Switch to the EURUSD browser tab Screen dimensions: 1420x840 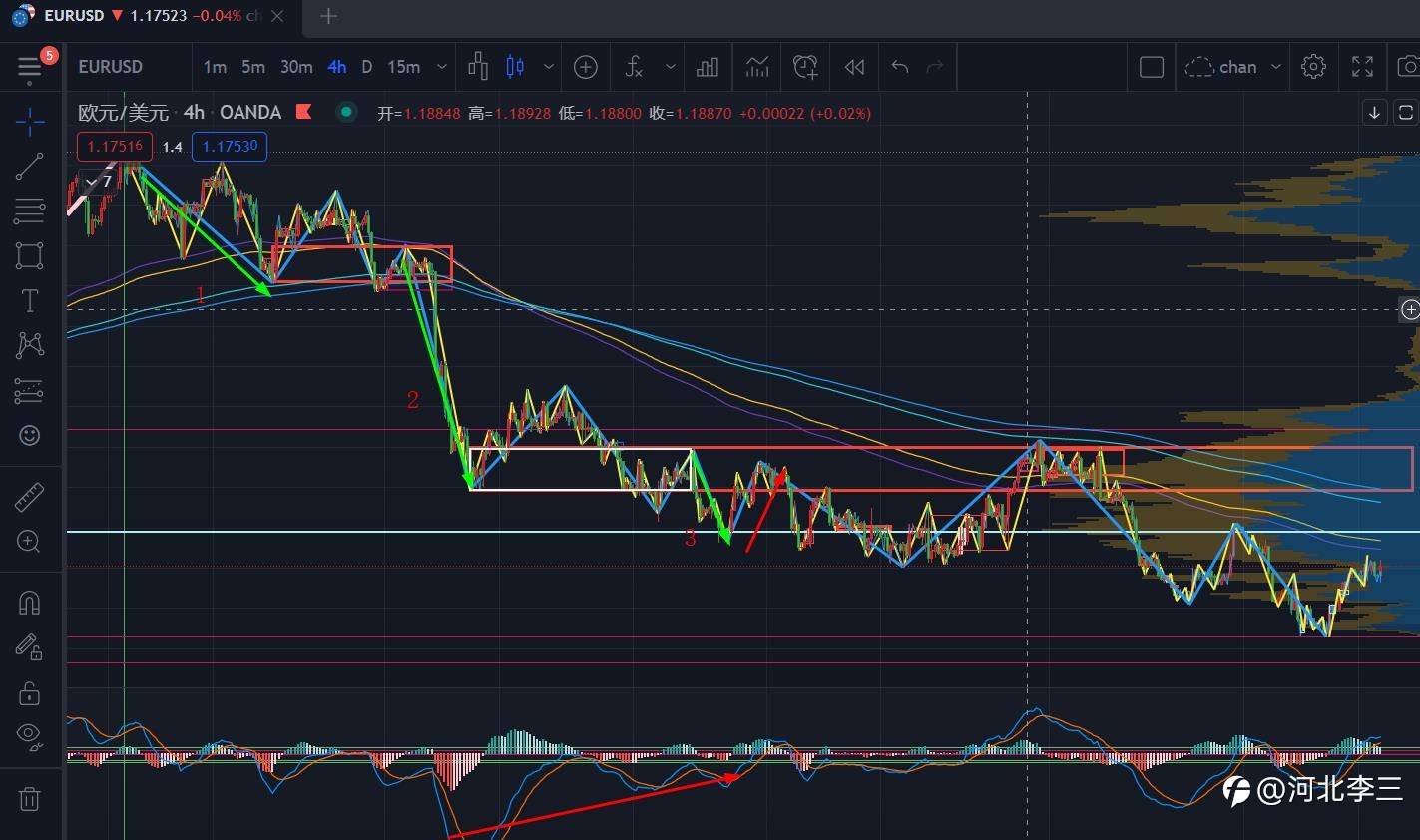150,16
